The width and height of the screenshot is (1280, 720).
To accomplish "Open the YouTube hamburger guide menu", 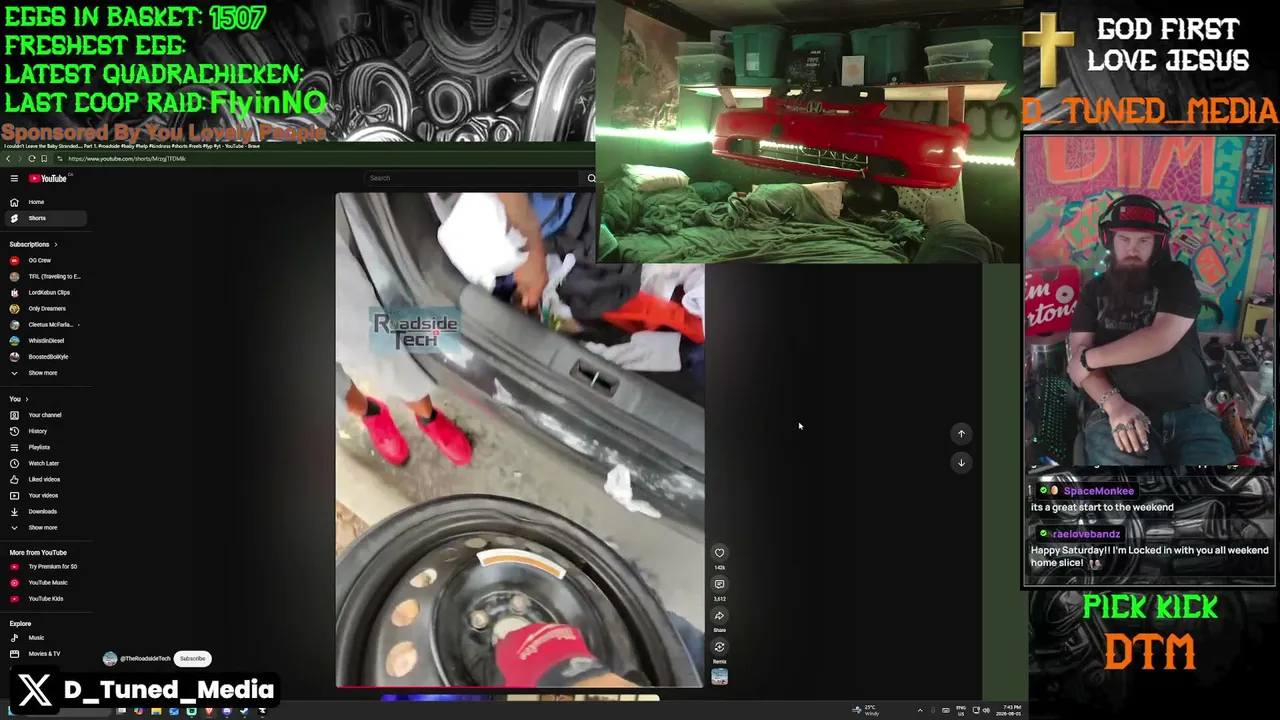I will coord(14,179).
